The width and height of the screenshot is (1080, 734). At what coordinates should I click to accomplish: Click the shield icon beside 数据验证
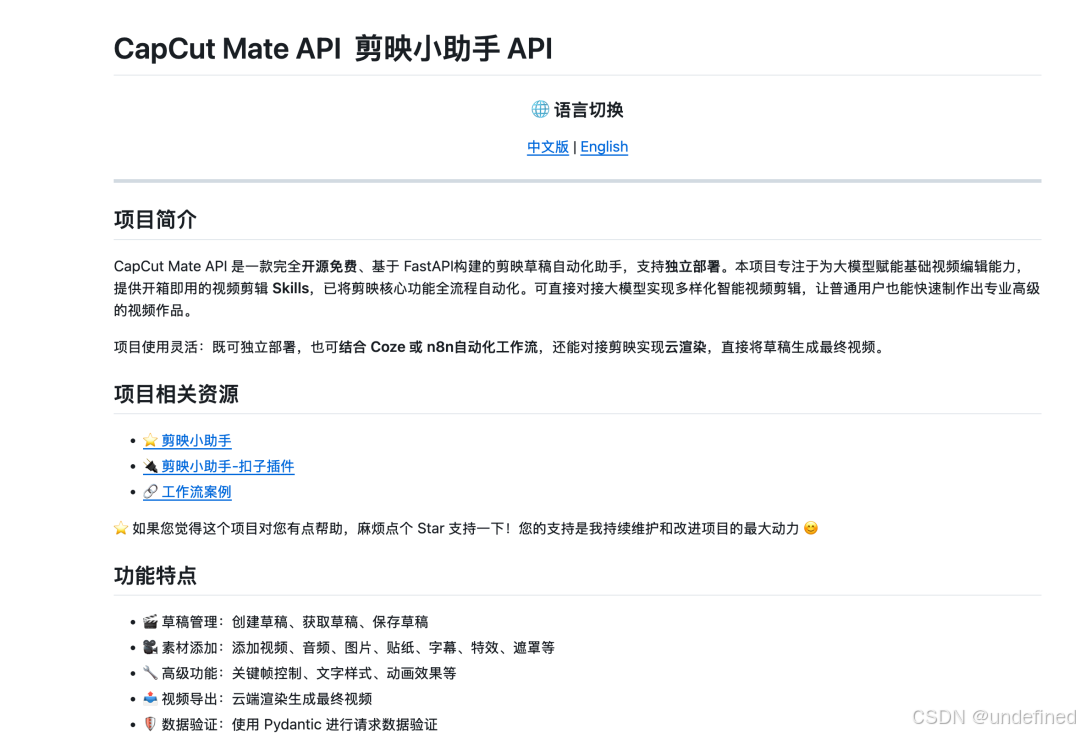150,724
